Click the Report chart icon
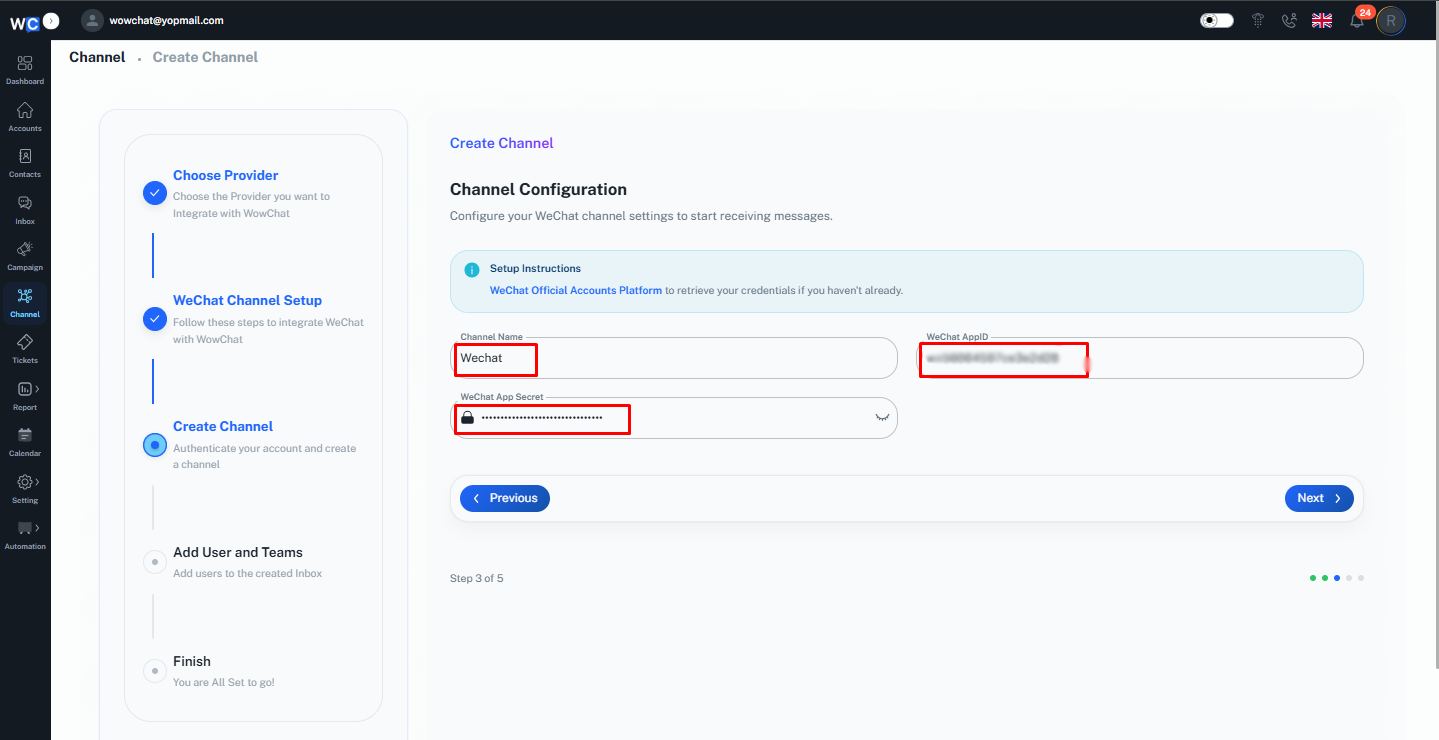1439x740 pixels. [x=25, y=389]
